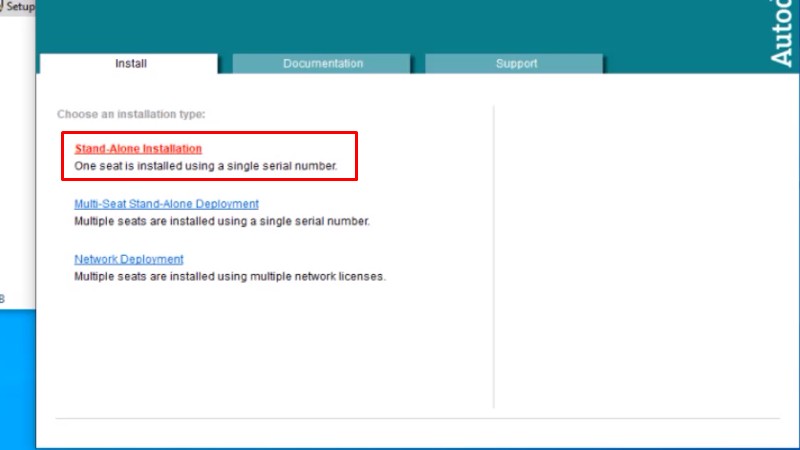This screenshot has height=450, width=800.
Task: Click the 'Choose an installation type' heading
Action: pos(131,115)
